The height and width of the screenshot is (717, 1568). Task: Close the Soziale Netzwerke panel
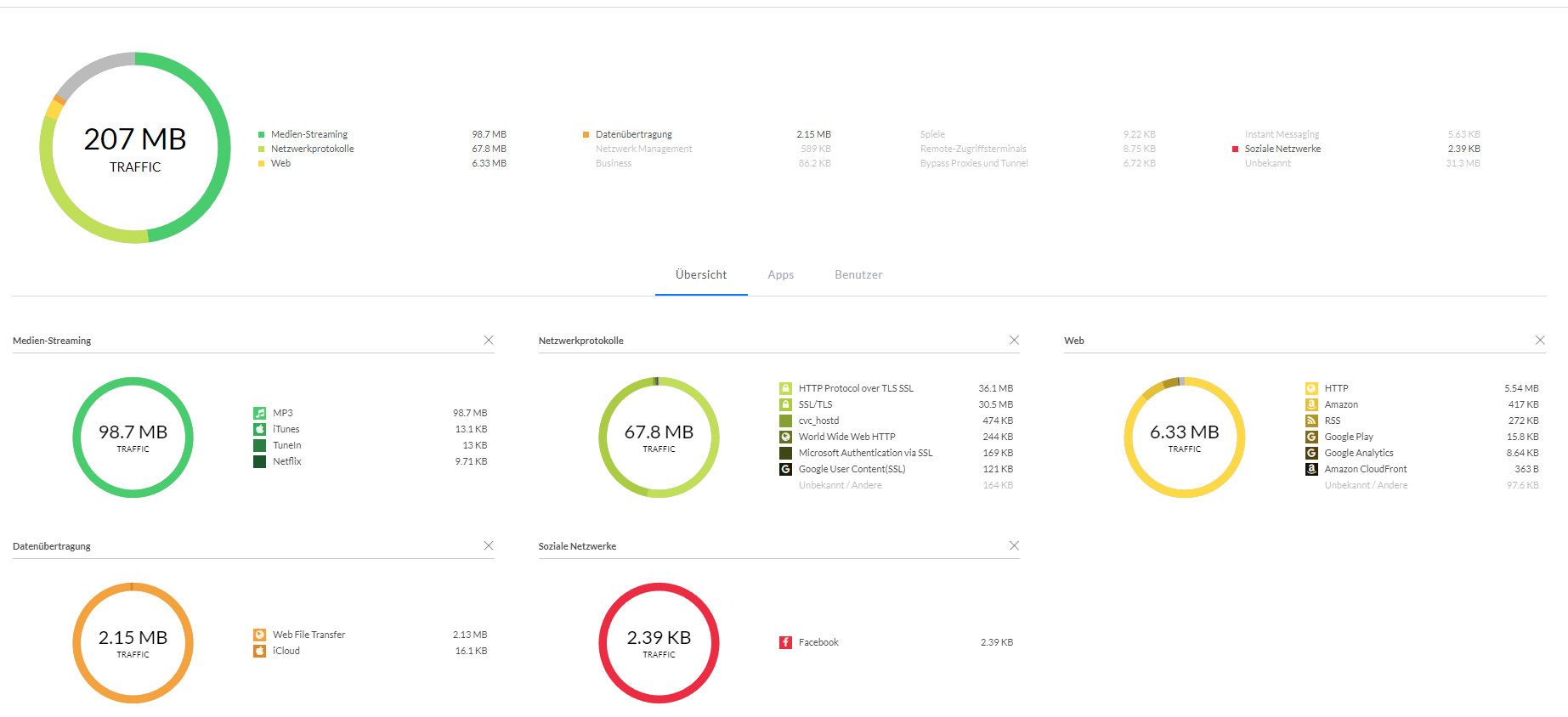click(x=1014, y=545)
